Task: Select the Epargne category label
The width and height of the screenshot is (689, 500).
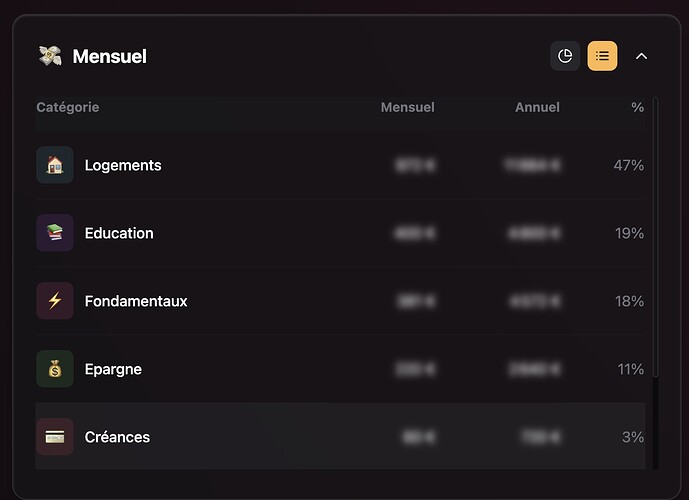Action: pyautogui.click(x=113, y=370)
